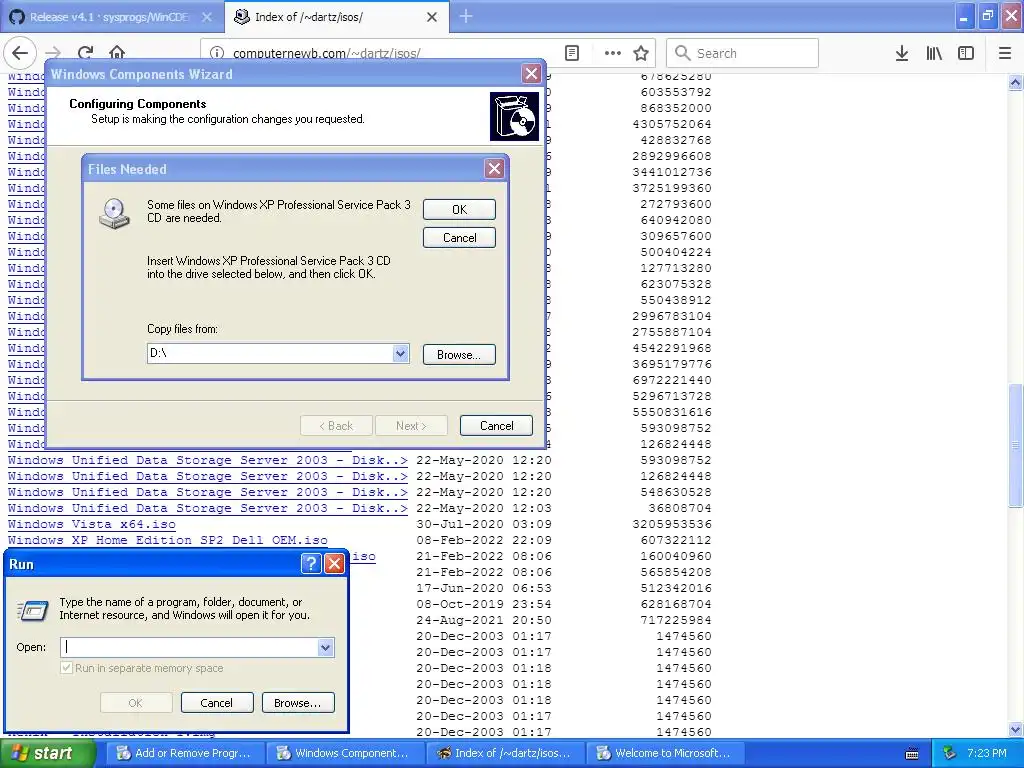Go back with Firefox back arrow
1024x768 pixels.
20,52
